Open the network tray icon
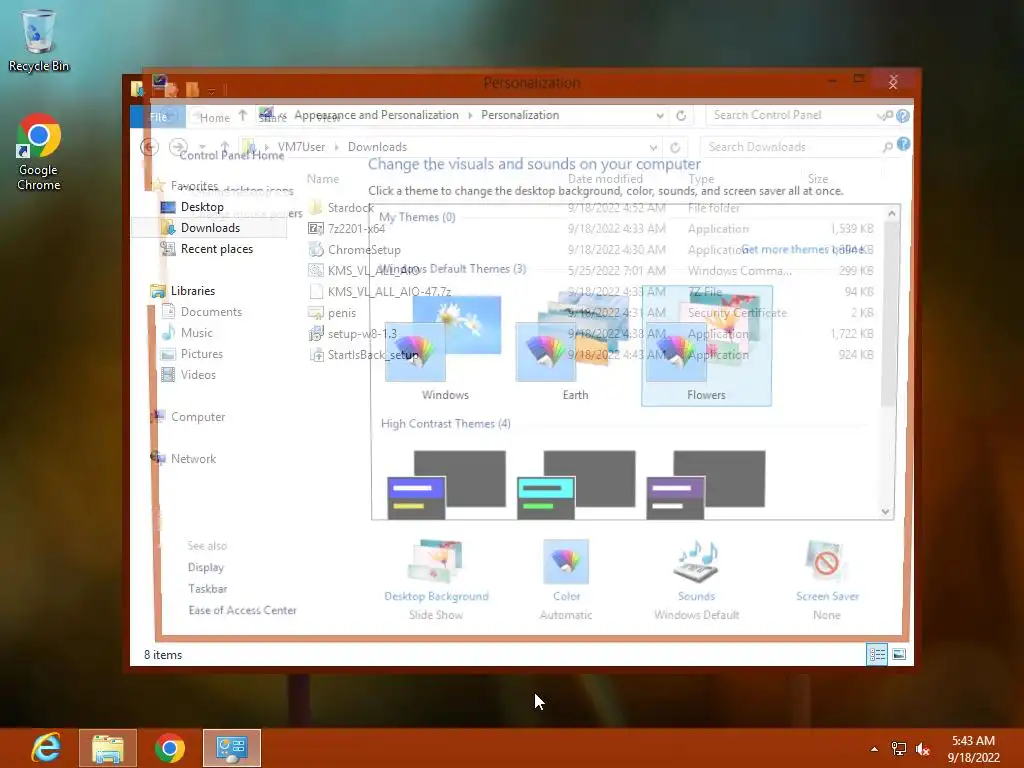Screen dimensions: 1024x768 [899, 749]
